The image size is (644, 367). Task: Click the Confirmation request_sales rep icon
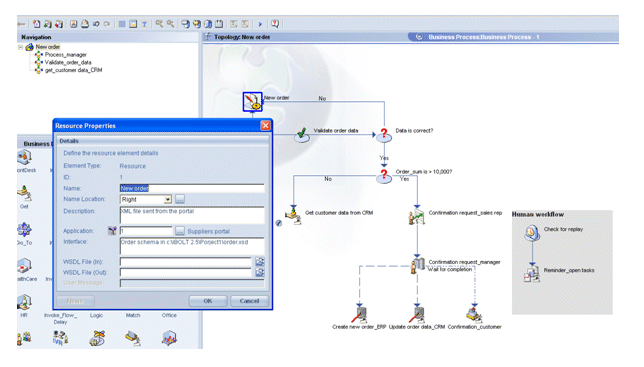click(x=416, y=217)
